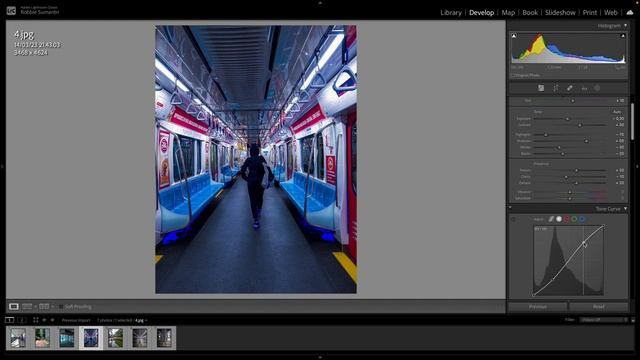This screenshot has width=640, height=360.
Task: Select main window display button 1
Action: click(9, 320)
